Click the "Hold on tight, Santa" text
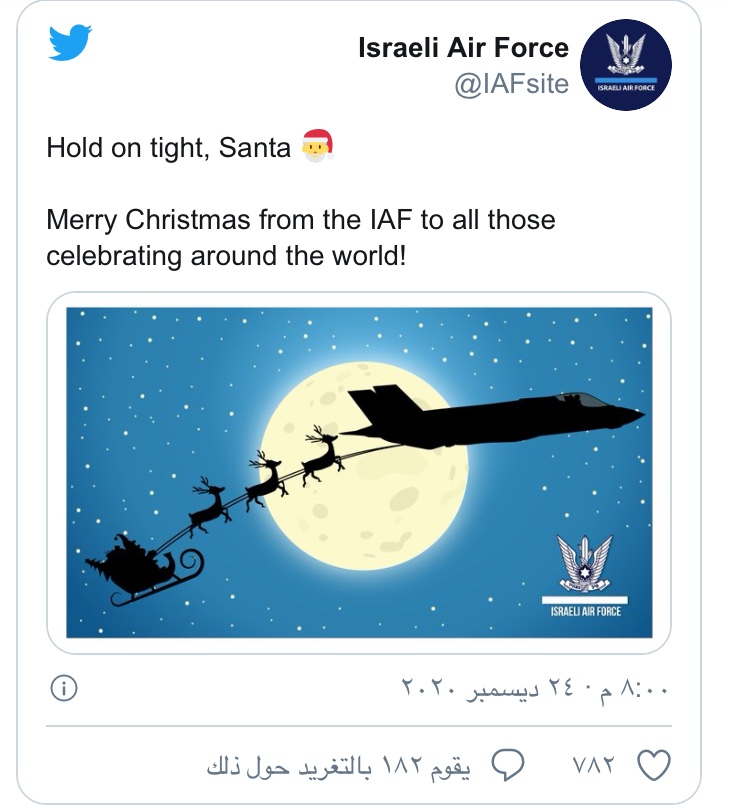 coord(168,149)
